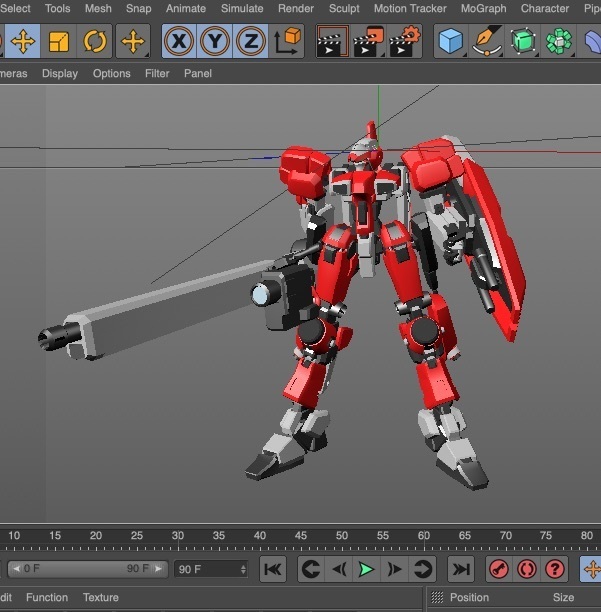The height and width of the screenshot is (612, 601).
Task: Select the Move tool in toolbar
Action: [22, 42]
